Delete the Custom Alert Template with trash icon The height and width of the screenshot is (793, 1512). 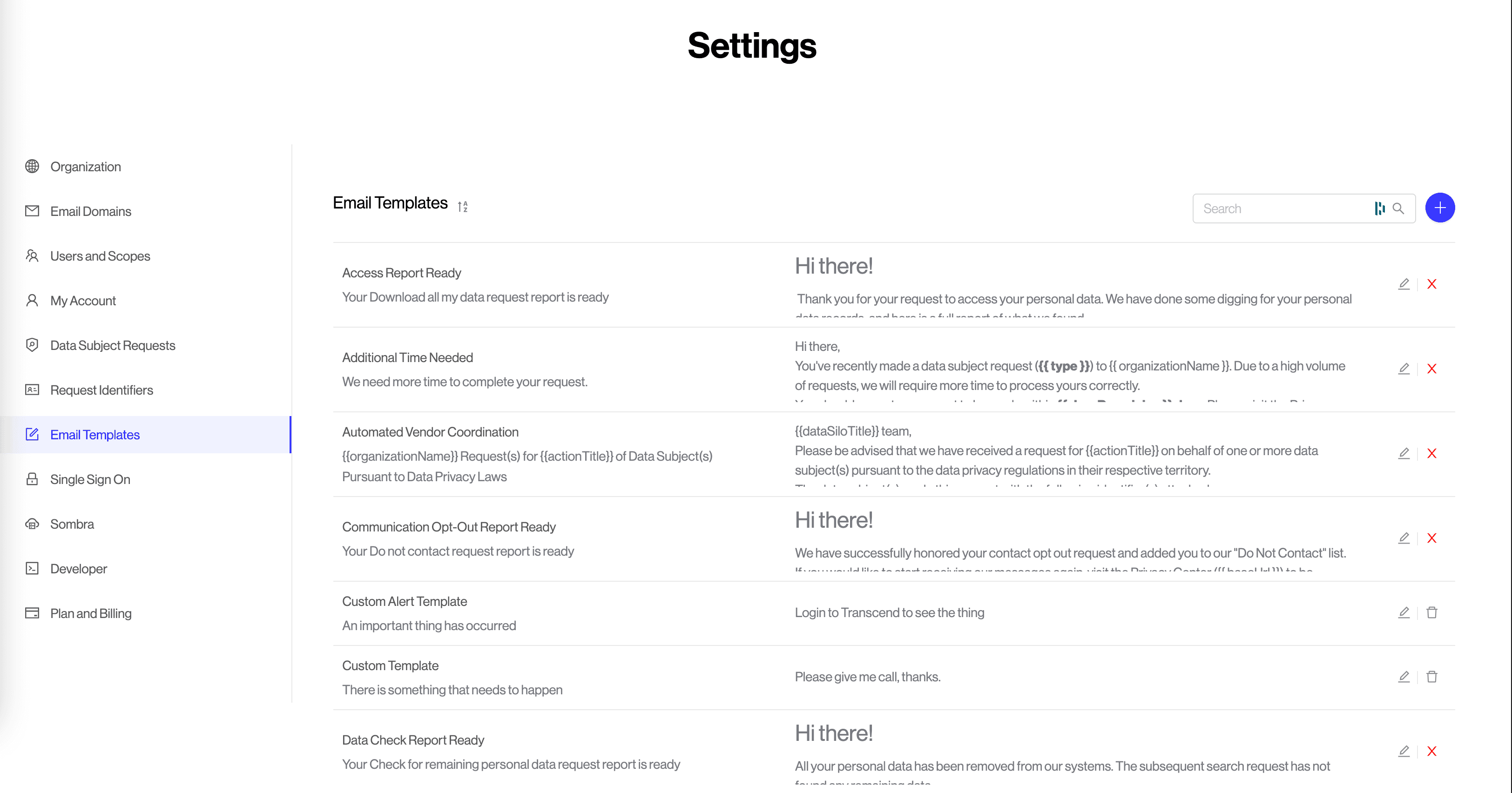tap(1431, 612)
